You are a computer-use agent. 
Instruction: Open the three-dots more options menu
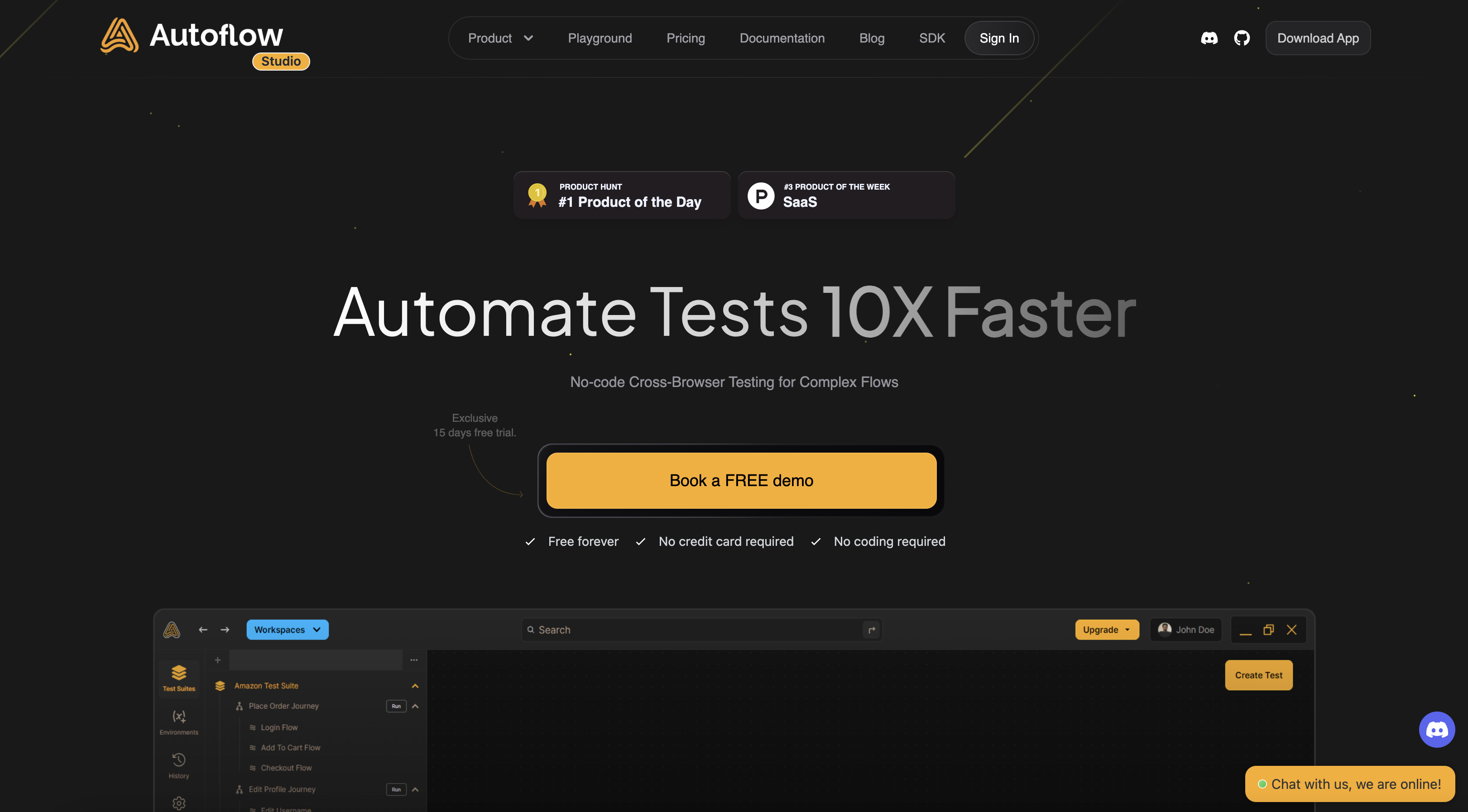point(414,660)
